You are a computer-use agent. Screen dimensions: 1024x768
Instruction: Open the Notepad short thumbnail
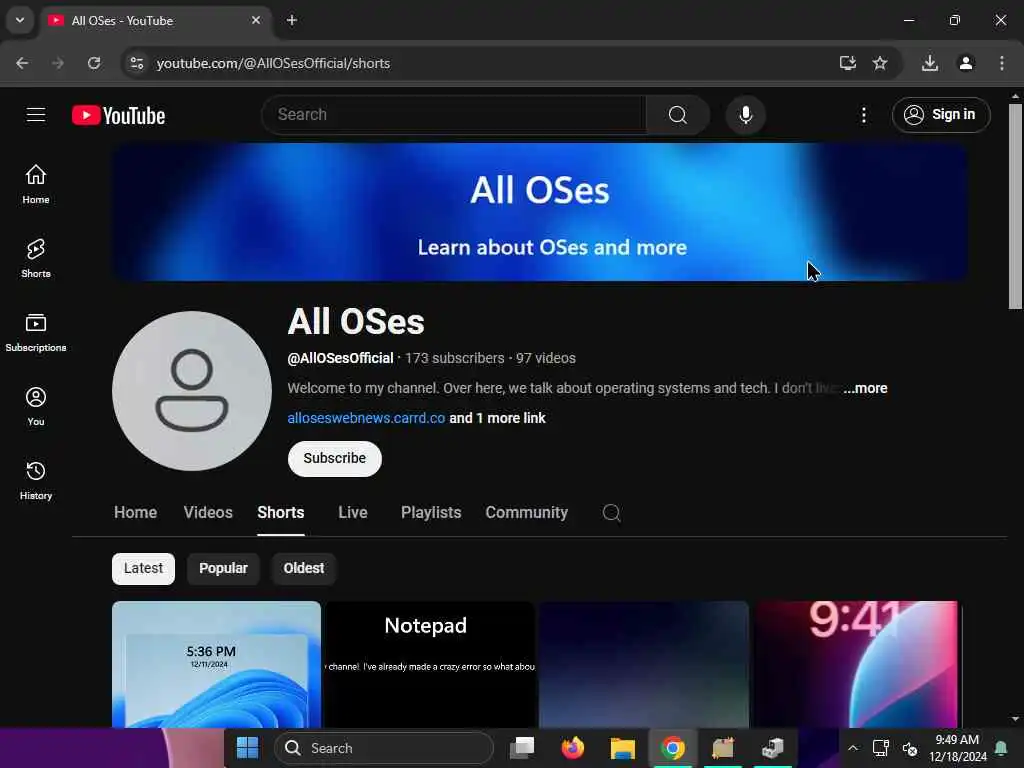(430, 664)
